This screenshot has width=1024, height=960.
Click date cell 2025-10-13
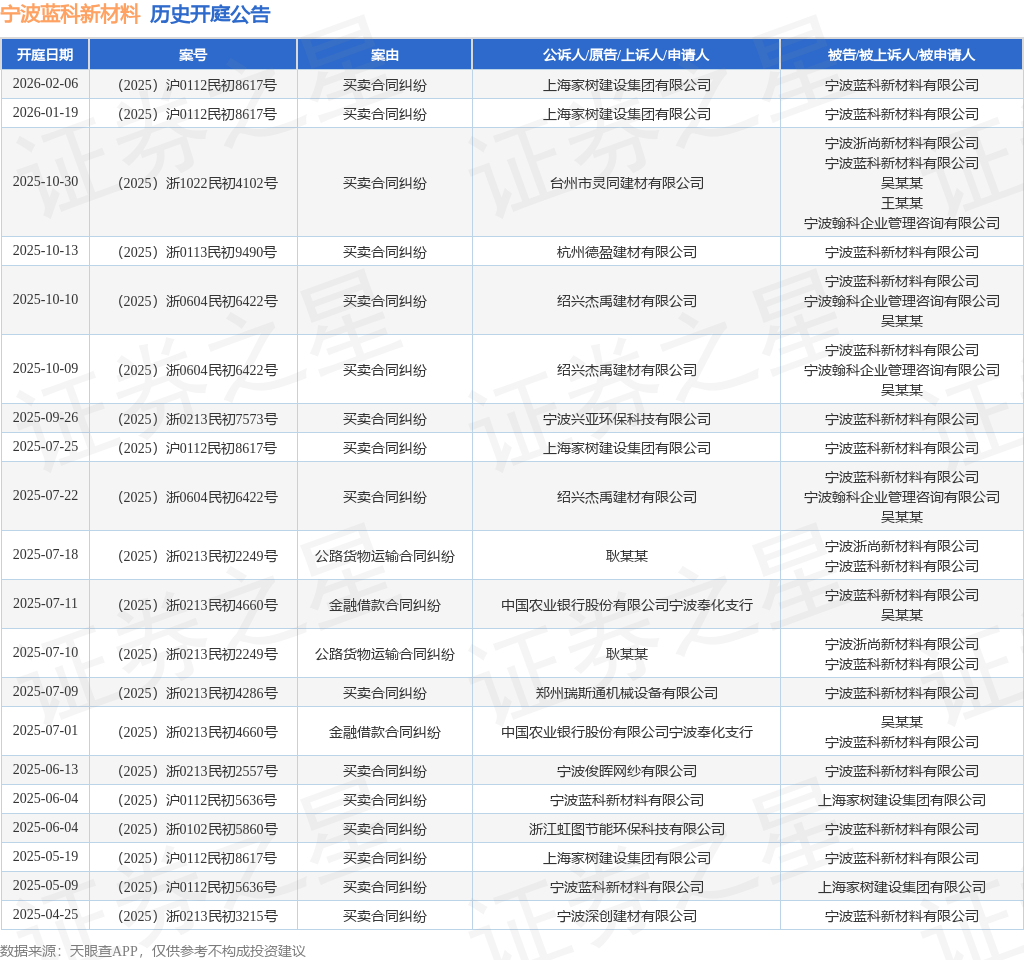[x=45, y=251]
